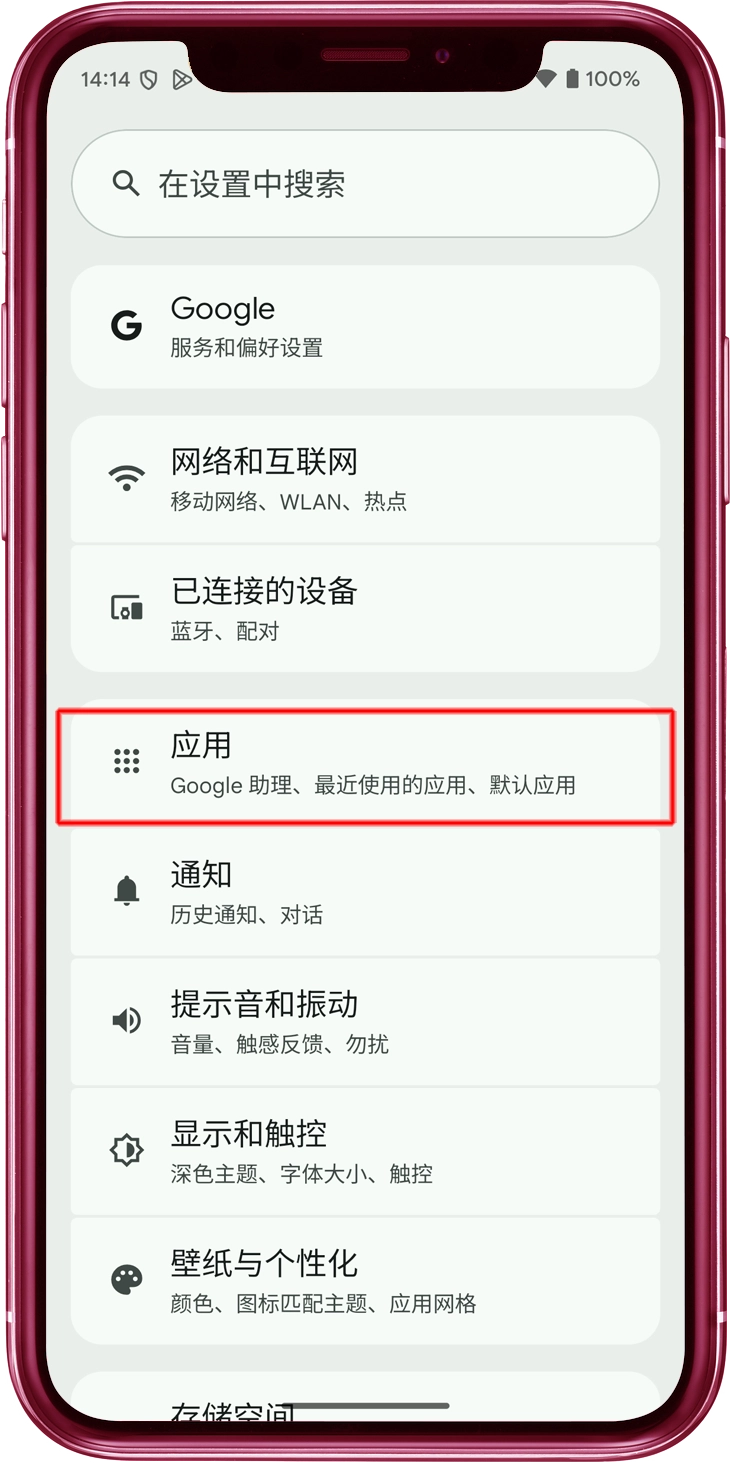Viewport: 732px width, 1463px height.
Task: Select the display brightness icon
Action: tap(126, 1149)
